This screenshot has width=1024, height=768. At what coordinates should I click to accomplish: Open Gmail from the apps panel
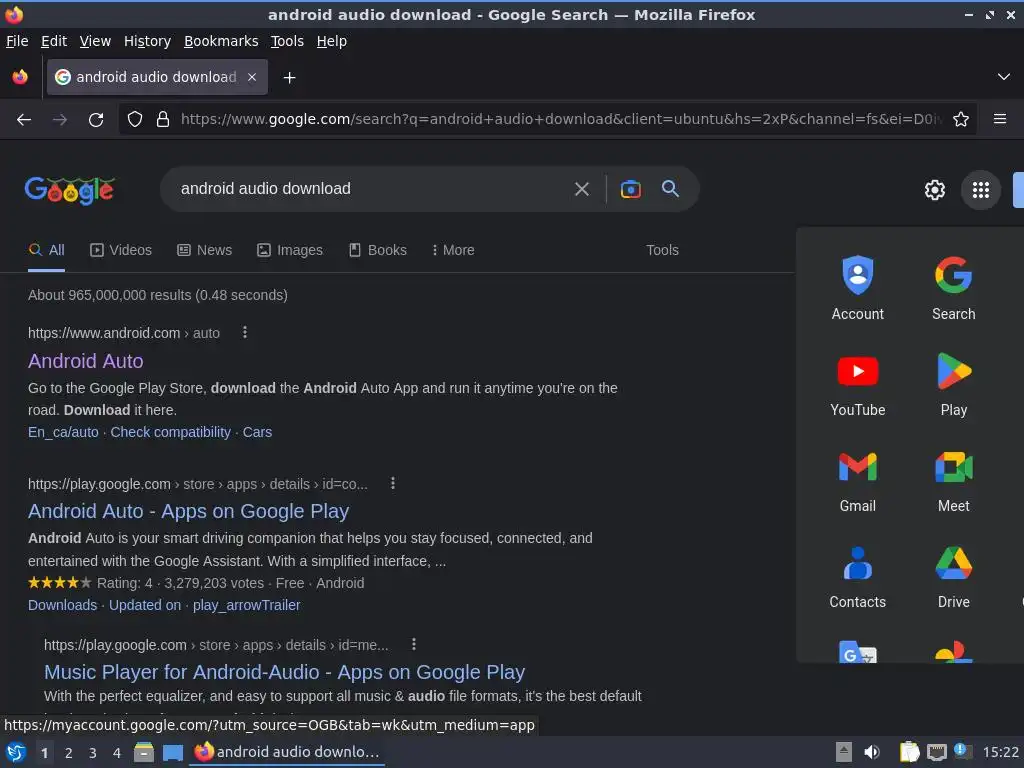857,481
